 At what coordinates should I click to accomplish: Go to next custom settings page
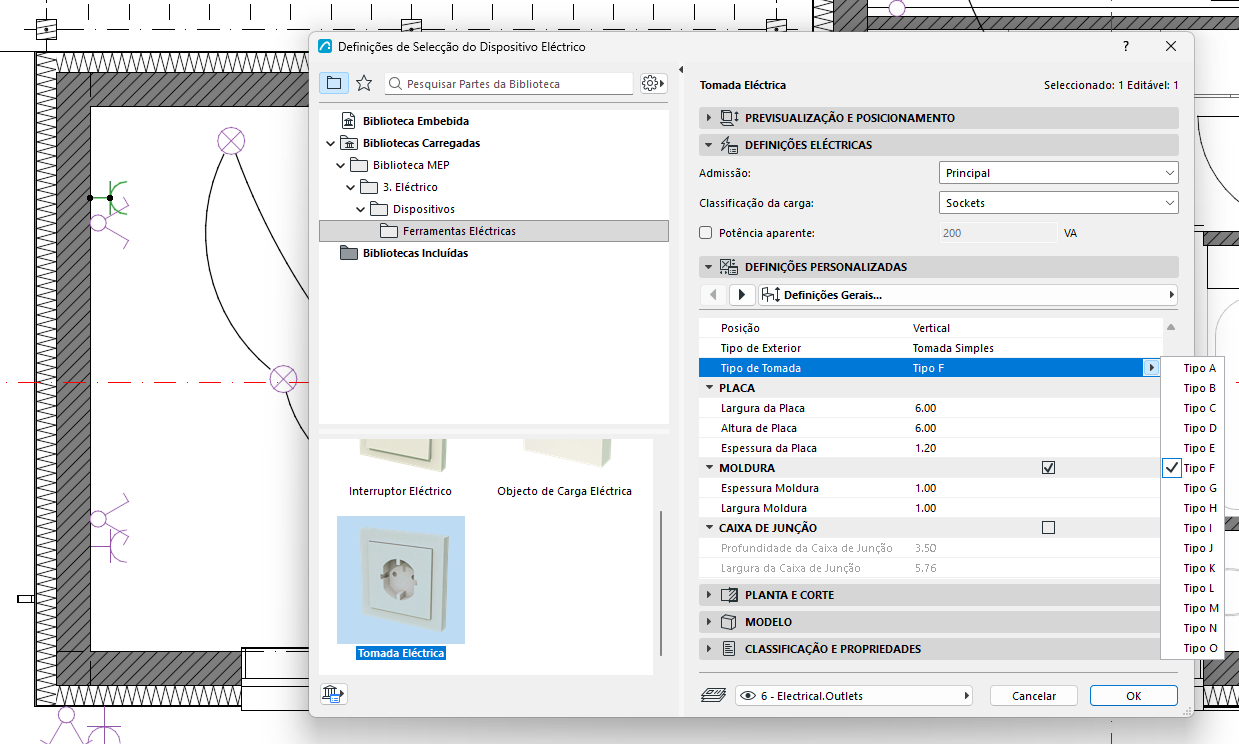click(742, 295)
